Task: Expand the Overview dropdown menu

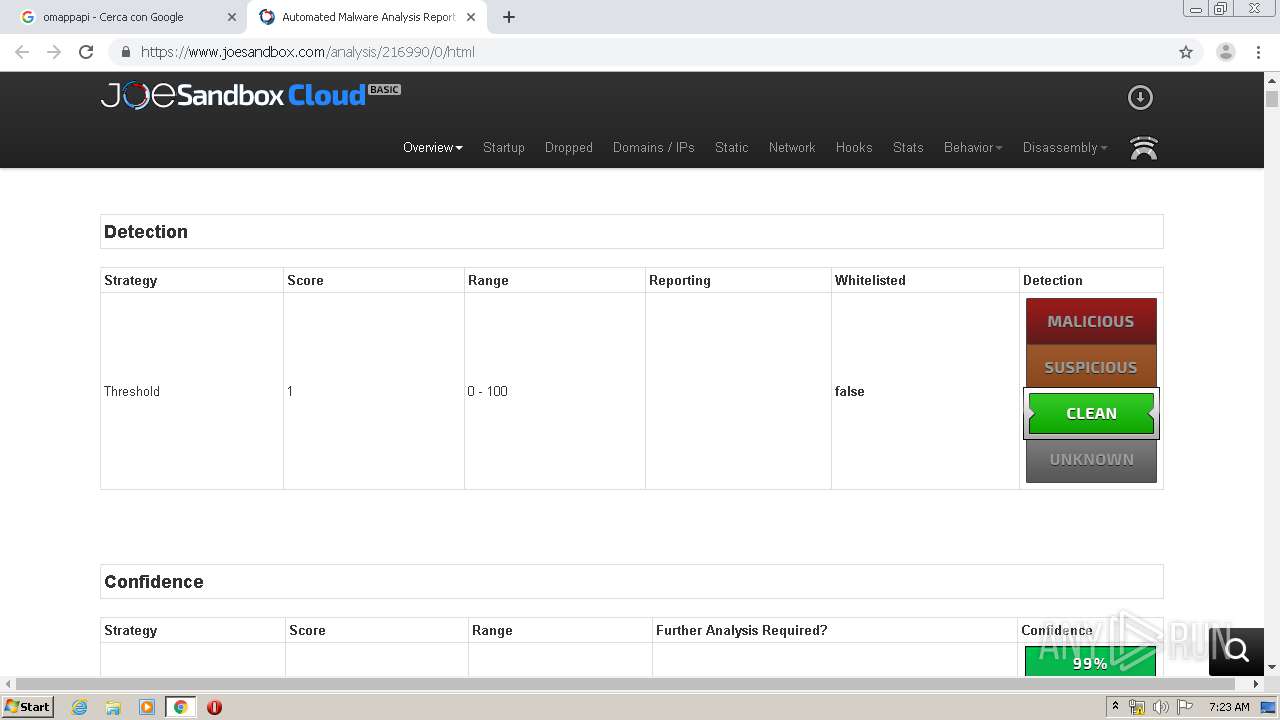Action: 432,147
